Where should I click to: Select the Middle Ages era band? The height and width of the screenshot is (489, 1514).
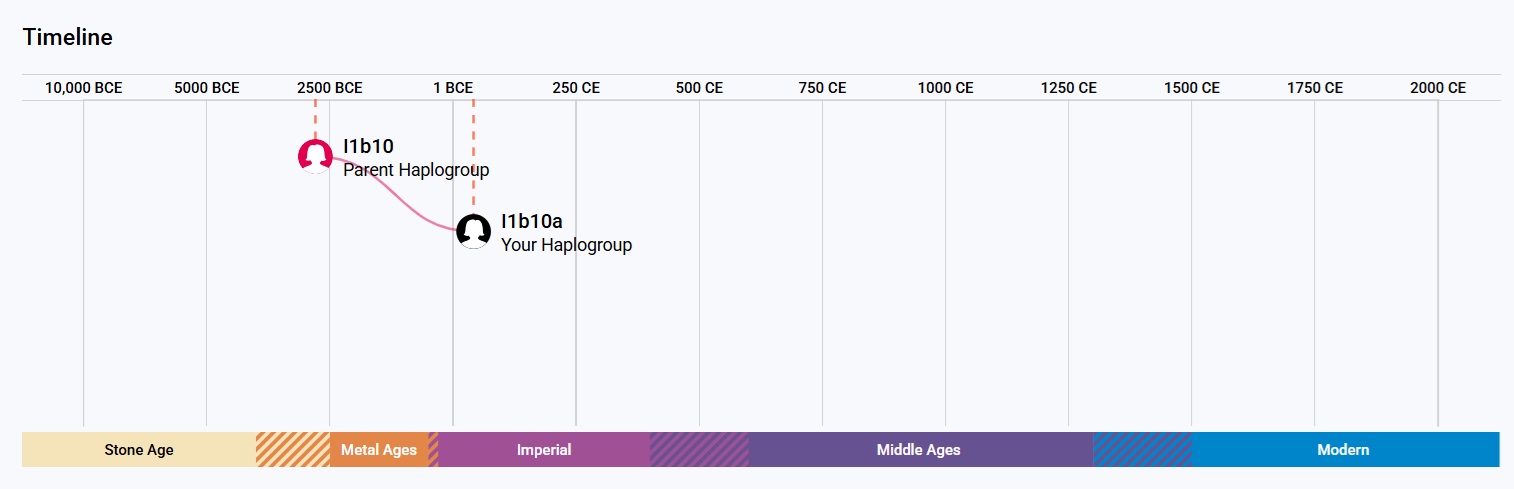(x=918, y=450)
